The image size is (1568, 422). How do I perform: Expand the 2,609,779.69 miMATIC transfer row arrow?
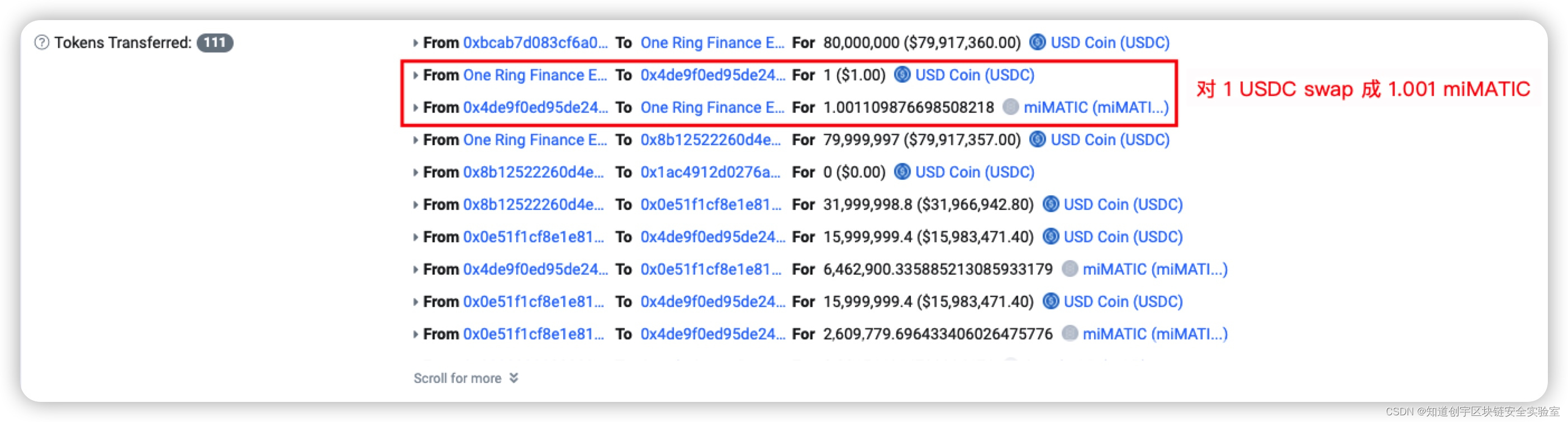click(415, 334)
